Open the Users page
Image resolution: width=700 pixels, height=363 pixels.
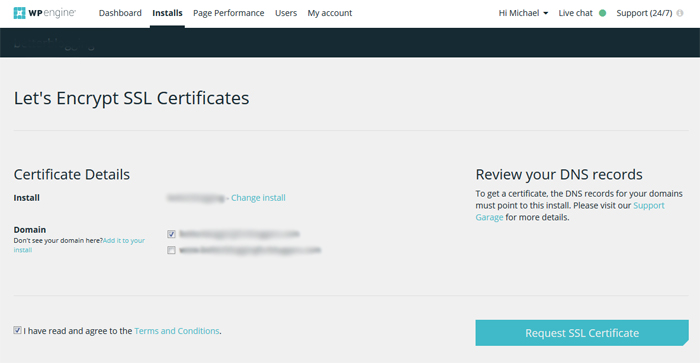click(286, 13)
